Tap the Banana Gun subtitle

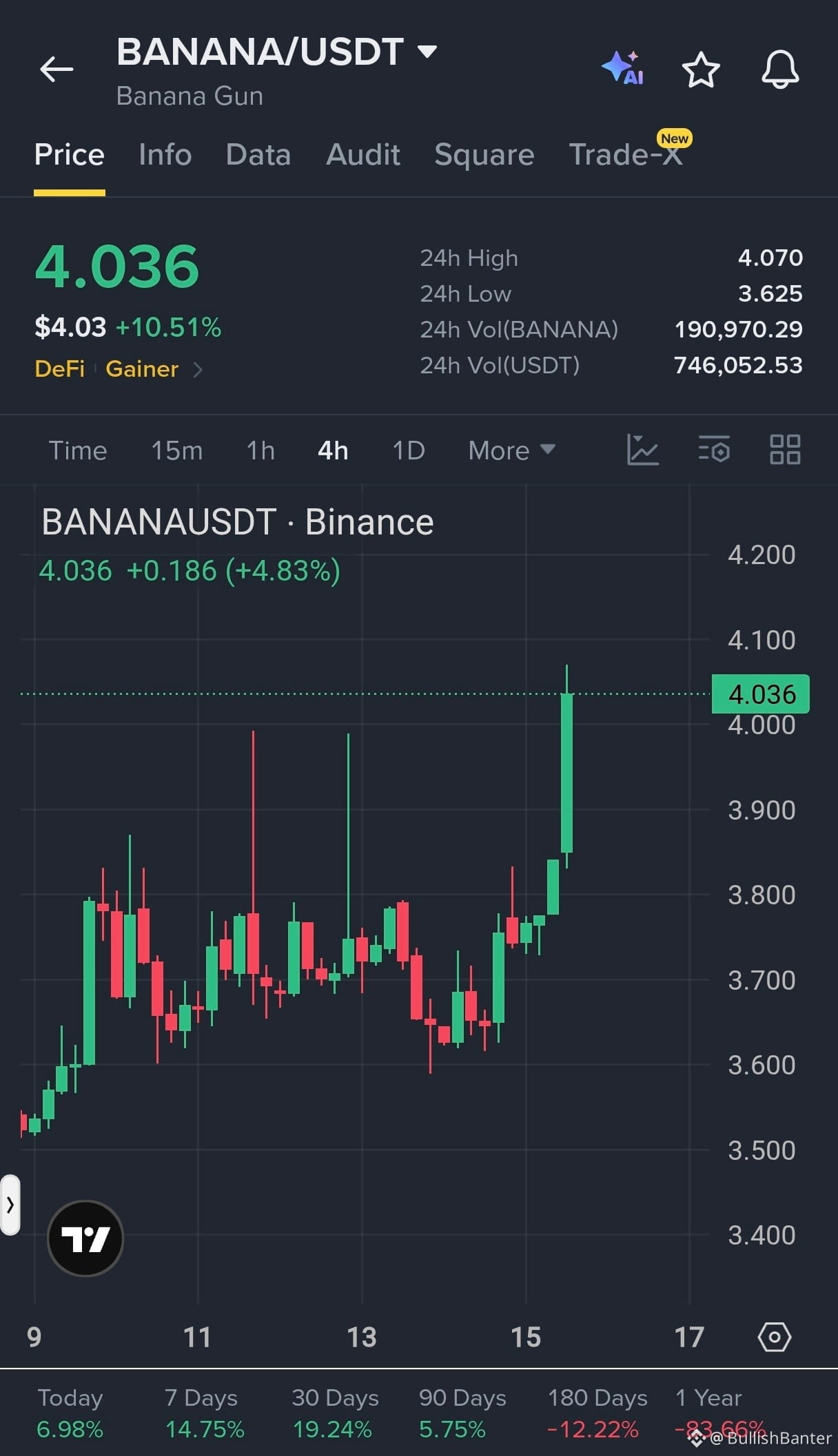pos(190,96)
